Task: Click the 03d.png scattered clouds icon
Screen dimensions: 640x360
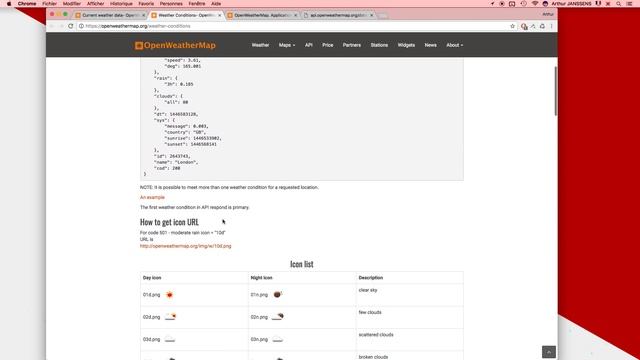Action: 170,339
